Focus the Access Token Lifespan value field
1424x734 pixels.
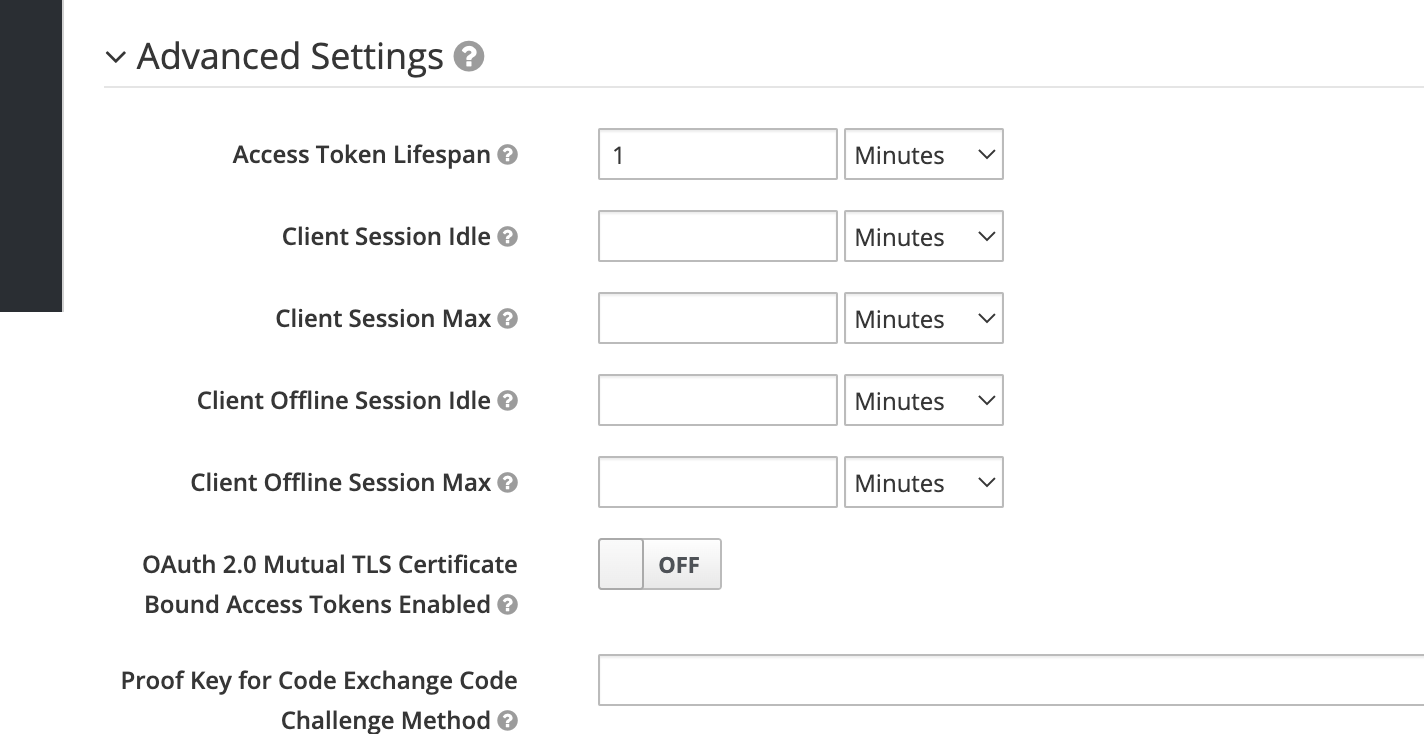[x=718, y=155]
